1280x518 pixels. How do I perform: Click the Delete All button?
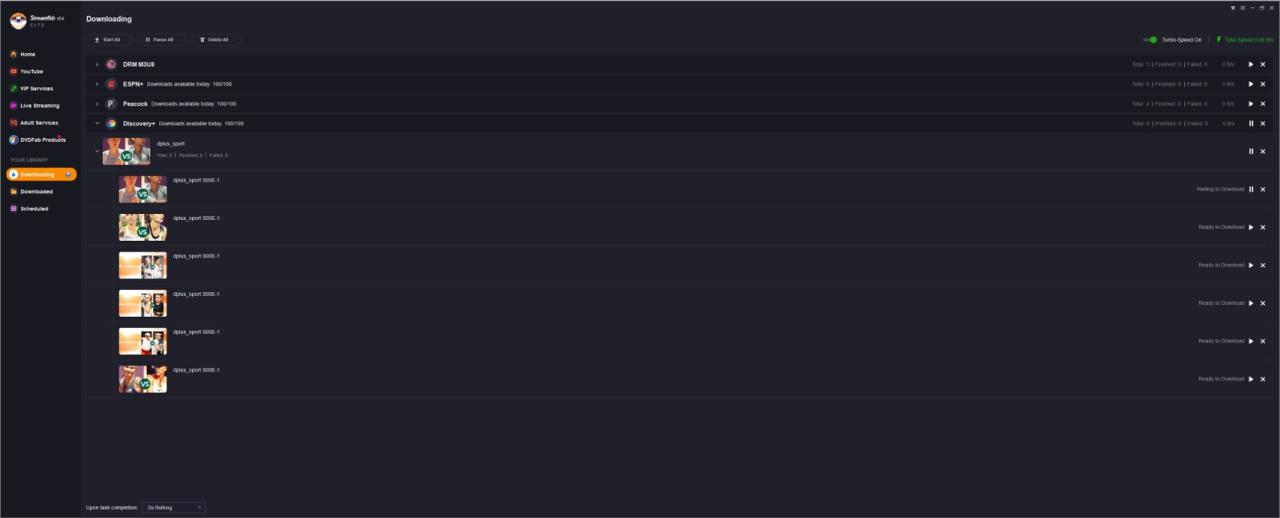(215, 40)
